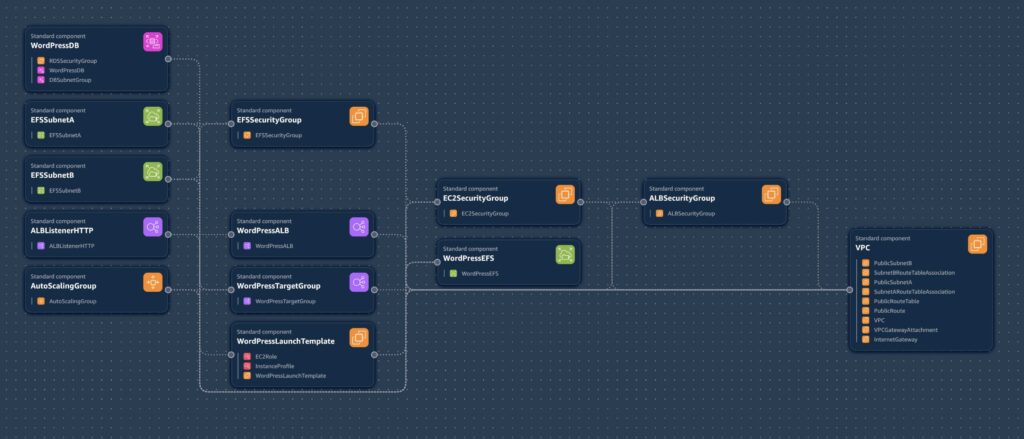Click the green EFS icon on EFSSubnetB card
Viewport: 1024px width, 439px height.
152,172
